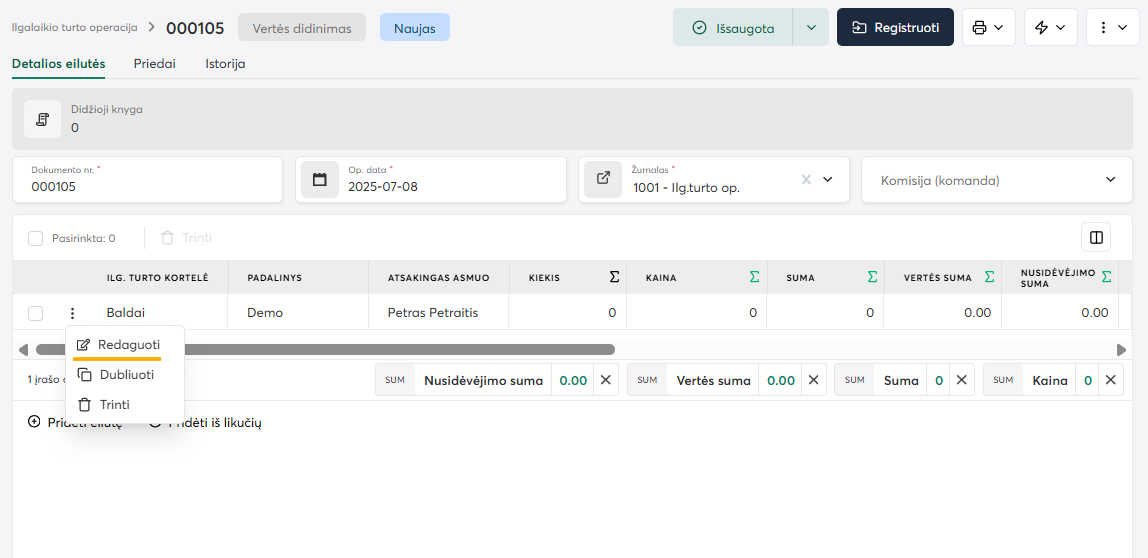This screenshot has height=558, width=1148.
Task: Choose Dubliuoti in the row menu
Action: [x=126, y=374]
